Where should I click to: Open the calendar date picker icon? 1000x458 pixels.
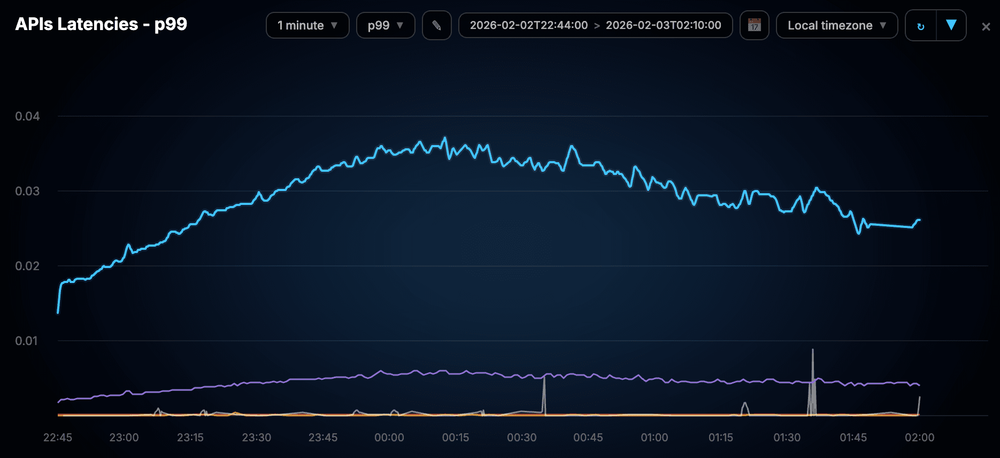[x=753, y=25]
